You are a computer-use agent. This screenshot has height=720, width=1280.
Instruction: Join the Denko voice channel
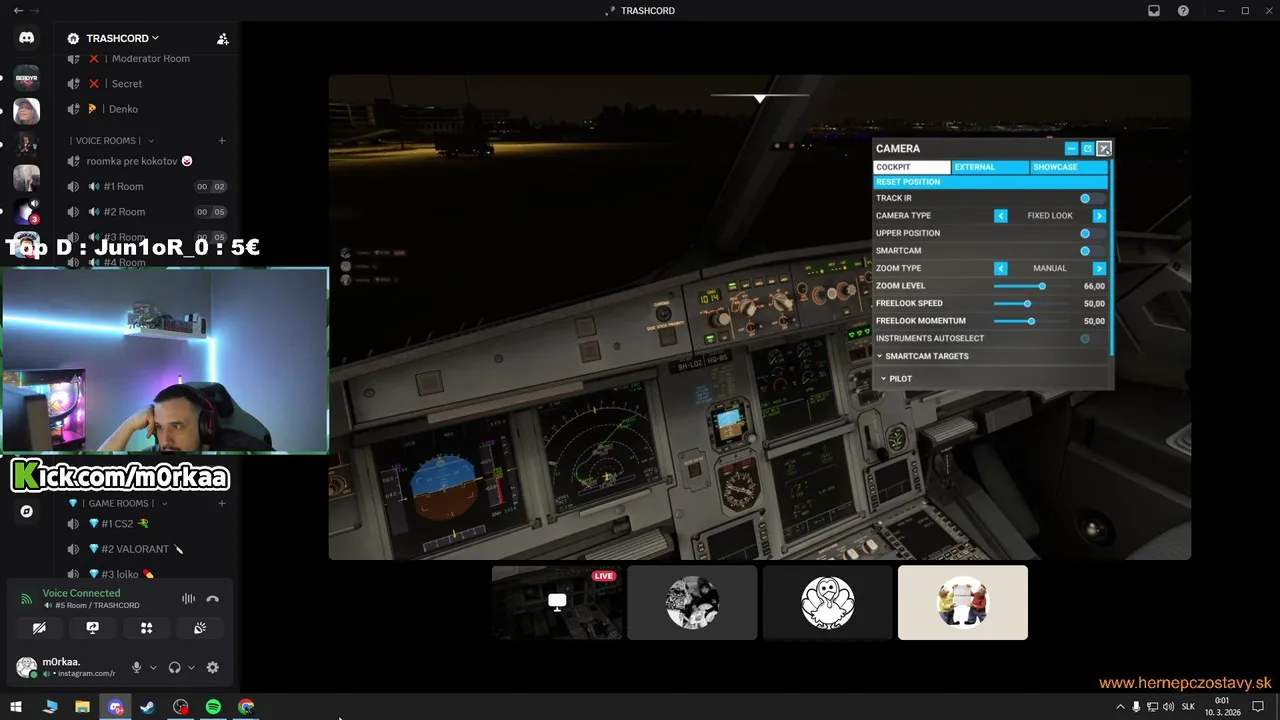pyautogui.click(x=147, y=109)
